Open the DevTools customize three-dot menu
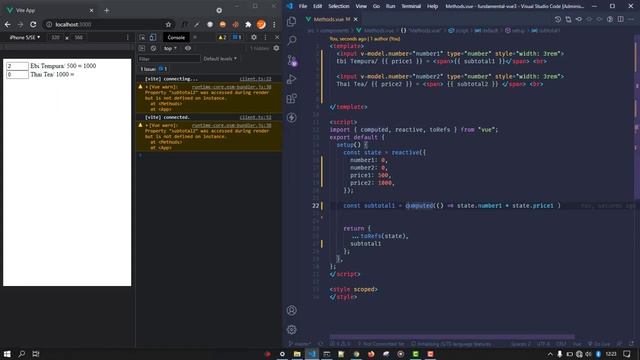The image size is (640, 360). [x=265, y=37]
